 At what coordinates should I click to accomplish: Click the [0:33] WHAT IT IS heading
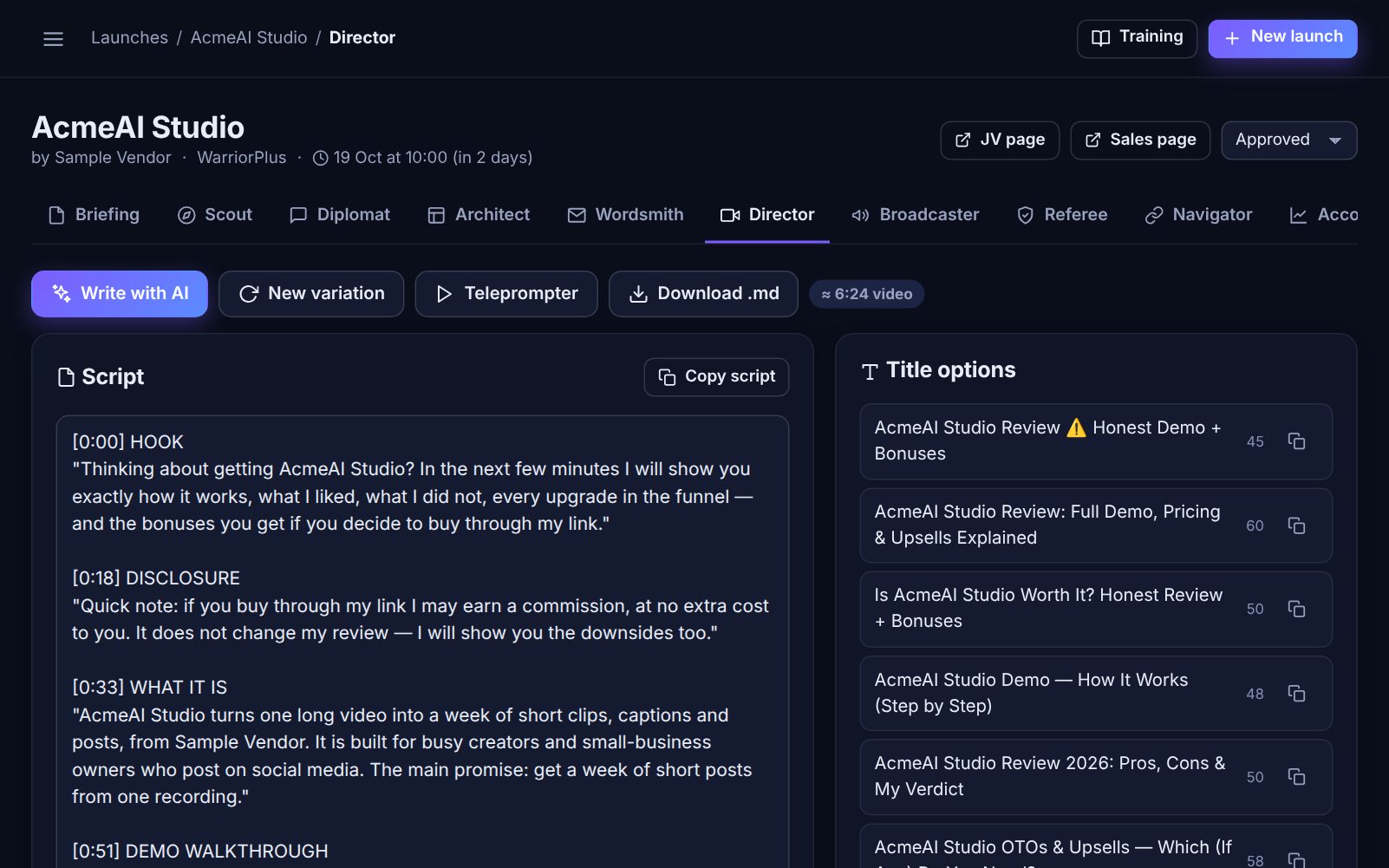point(149,688)
